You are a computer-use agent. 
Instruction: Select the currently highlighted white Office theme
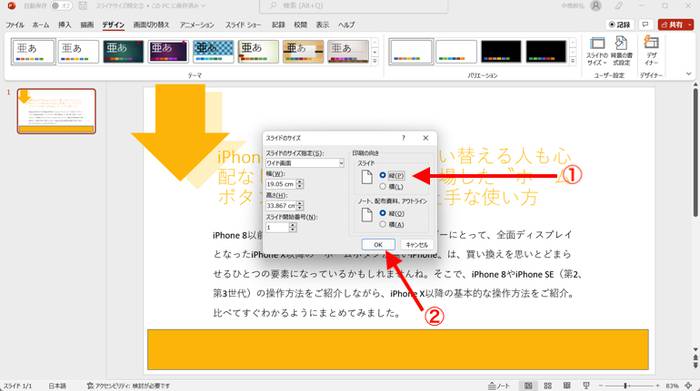point(33,51)
